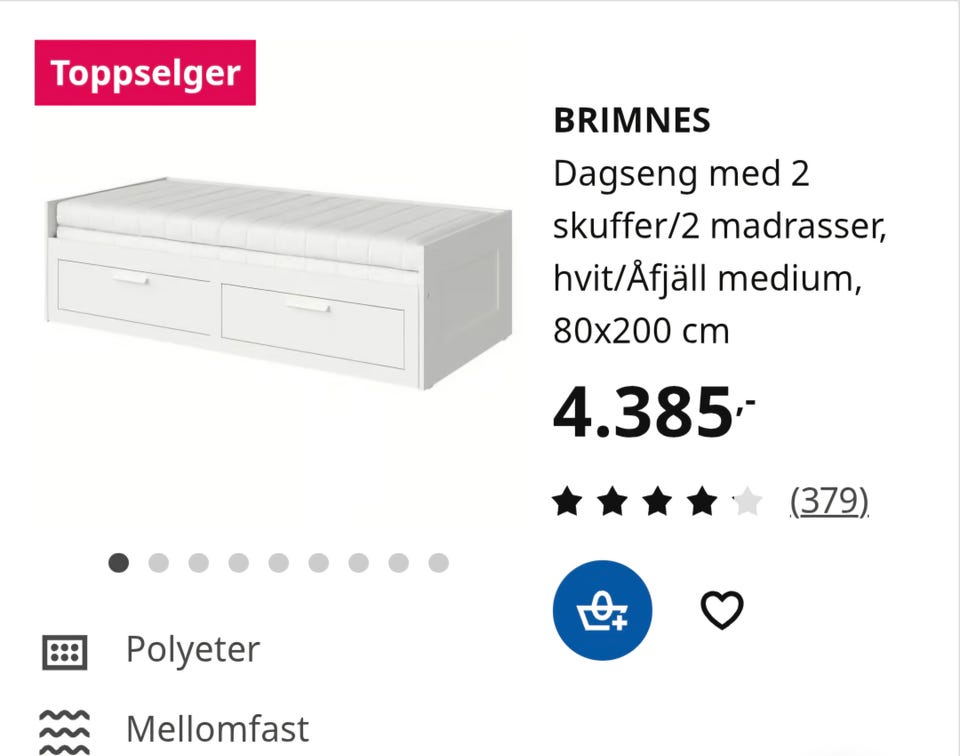This screenshot has width=960, height=756.
Task: Select the Mellomfast firmness wave icon
Action: [64, 725]
